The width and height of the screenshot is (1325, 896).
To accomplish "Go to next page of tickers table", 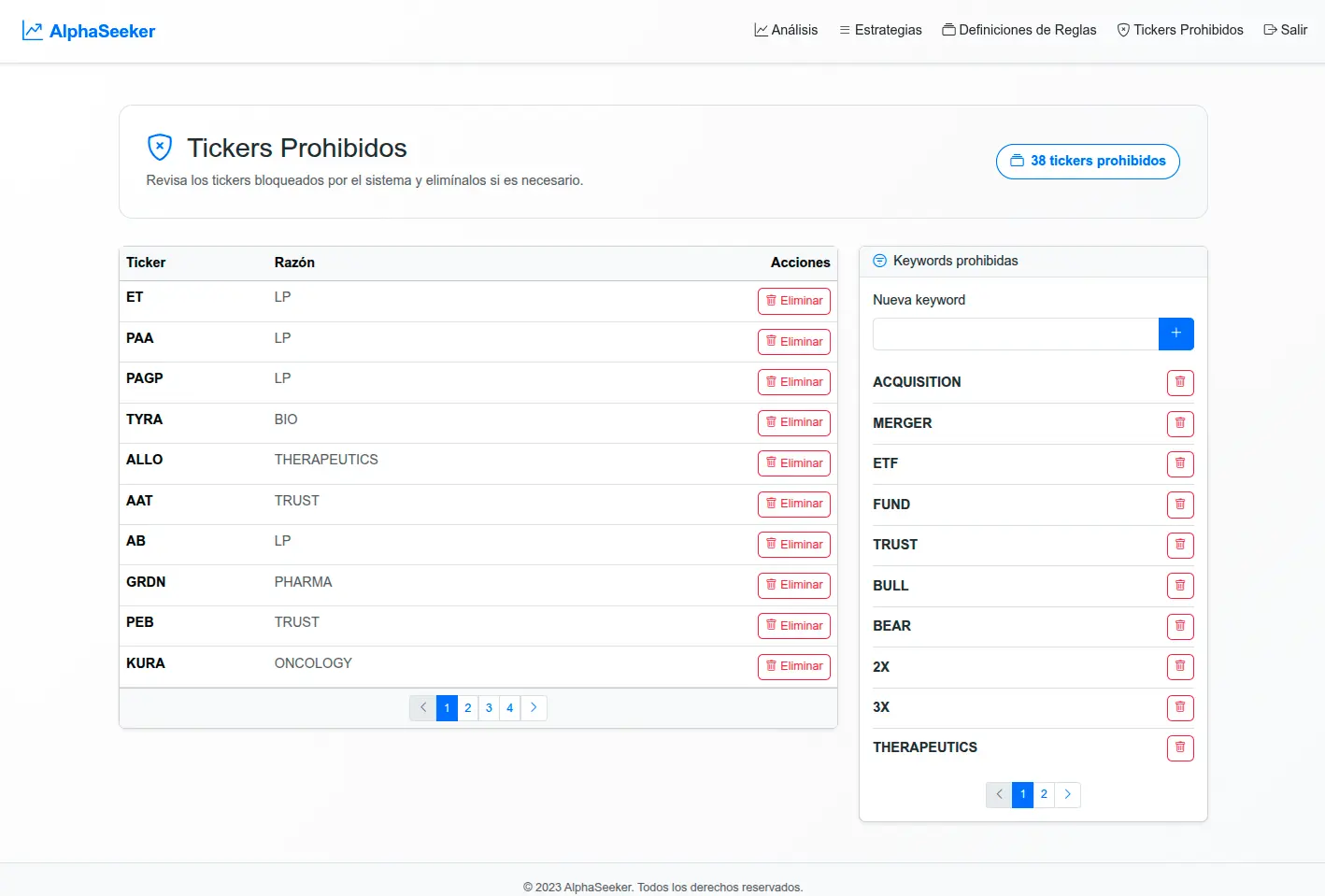I will click(x=534, y=708).
